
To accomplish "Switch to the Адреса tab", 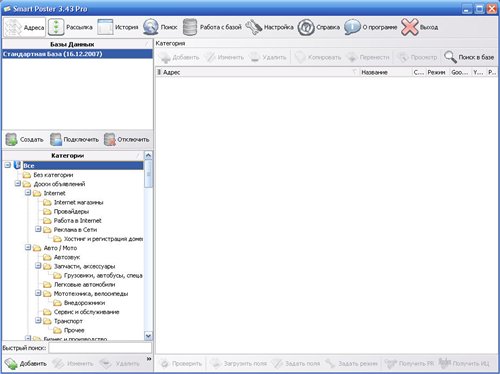I will click(24, 27).
